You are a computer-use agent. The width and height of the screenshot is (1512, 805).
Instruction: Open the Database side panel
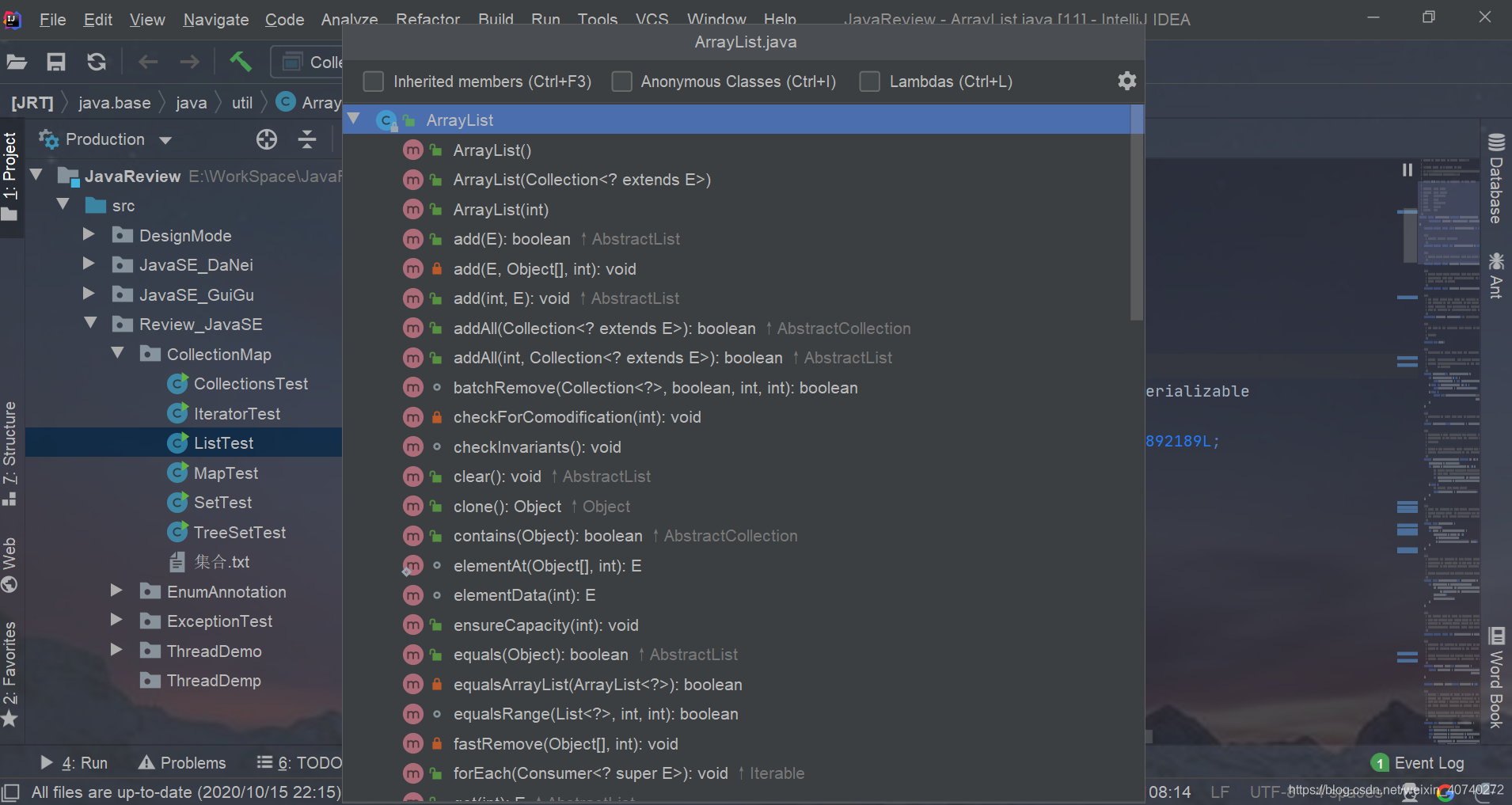1495,180
